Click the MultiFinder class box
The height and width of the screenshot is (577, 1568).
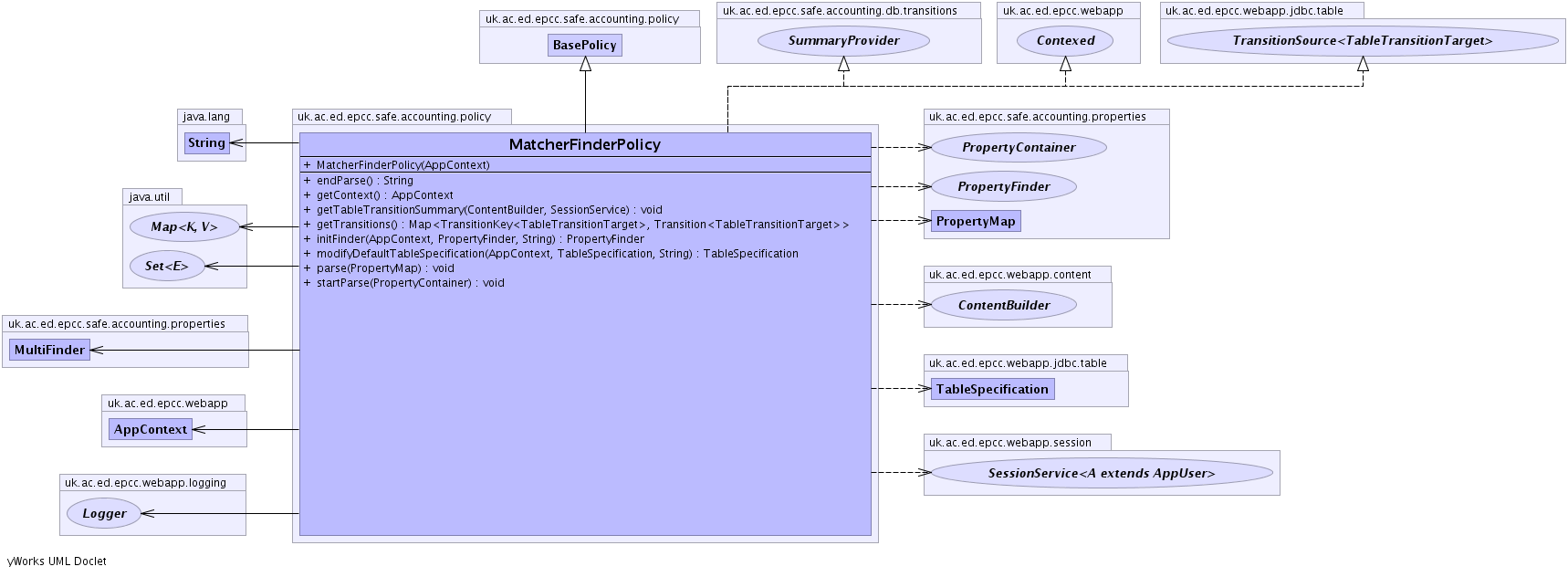point(49,350)
